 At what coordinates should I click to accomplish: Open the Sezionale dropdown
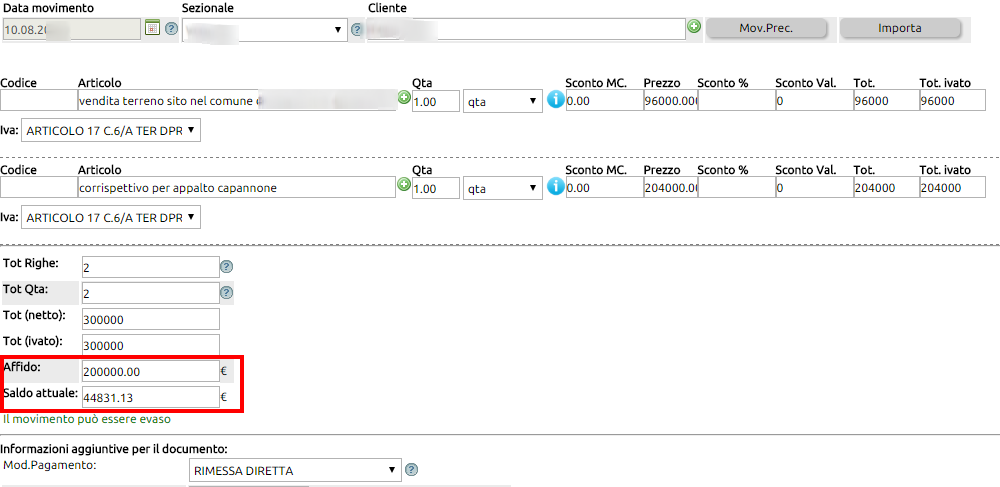tap(265, 30)
